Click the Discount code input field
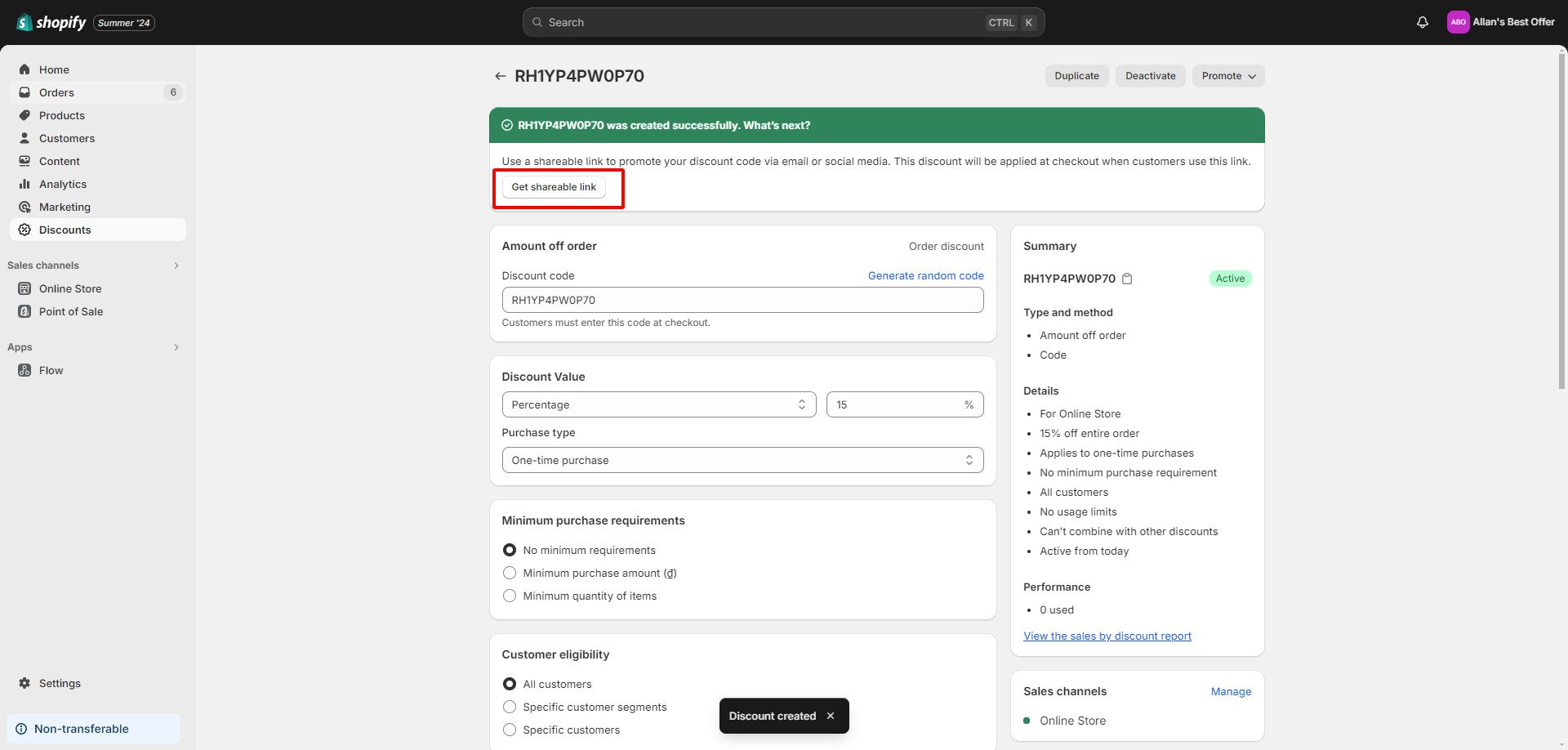 (742, 300)
